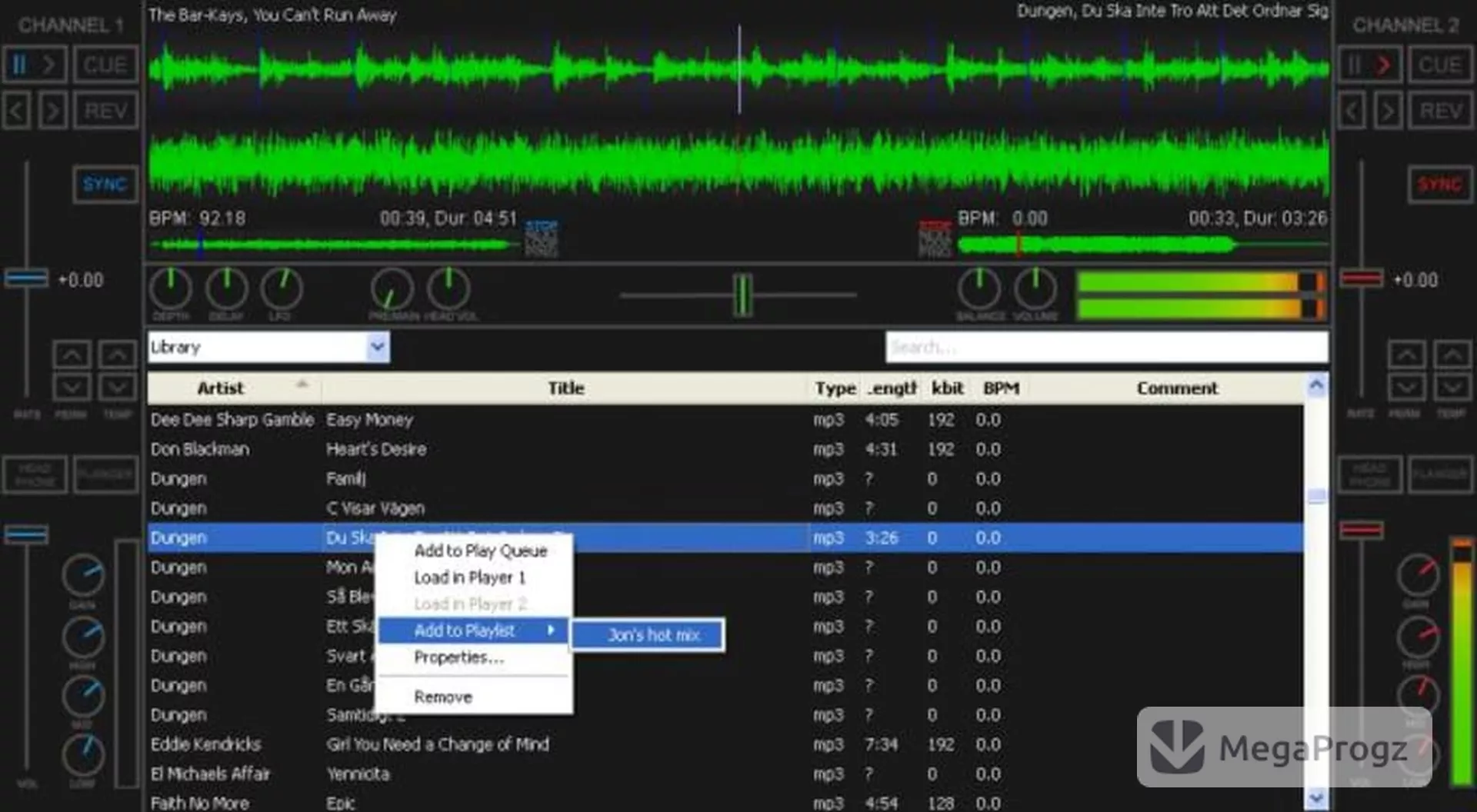Click Channel 2 TEMP rate up arrow
This screenshot has width=1477, height=812.
click(1452, 354)
